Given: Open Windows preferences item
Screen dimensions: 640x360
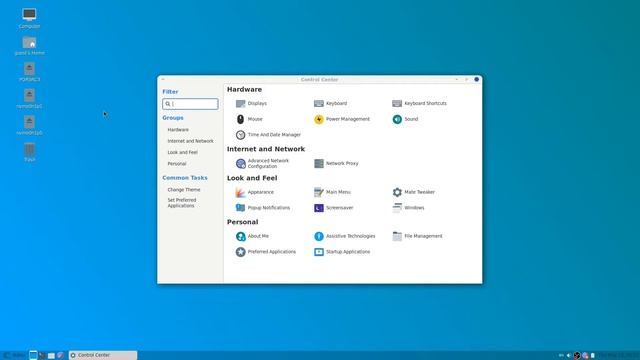Looking at the screenshot, I should pos(408,208).
